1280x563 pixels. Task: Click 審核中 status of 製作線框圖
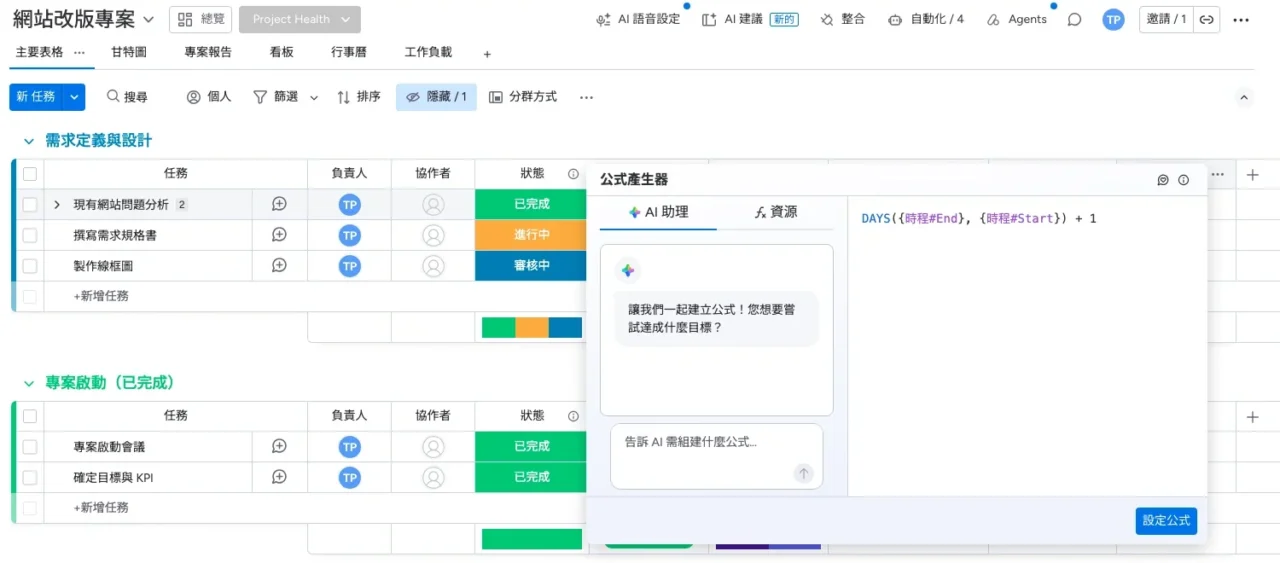click(x=531, y=266)
